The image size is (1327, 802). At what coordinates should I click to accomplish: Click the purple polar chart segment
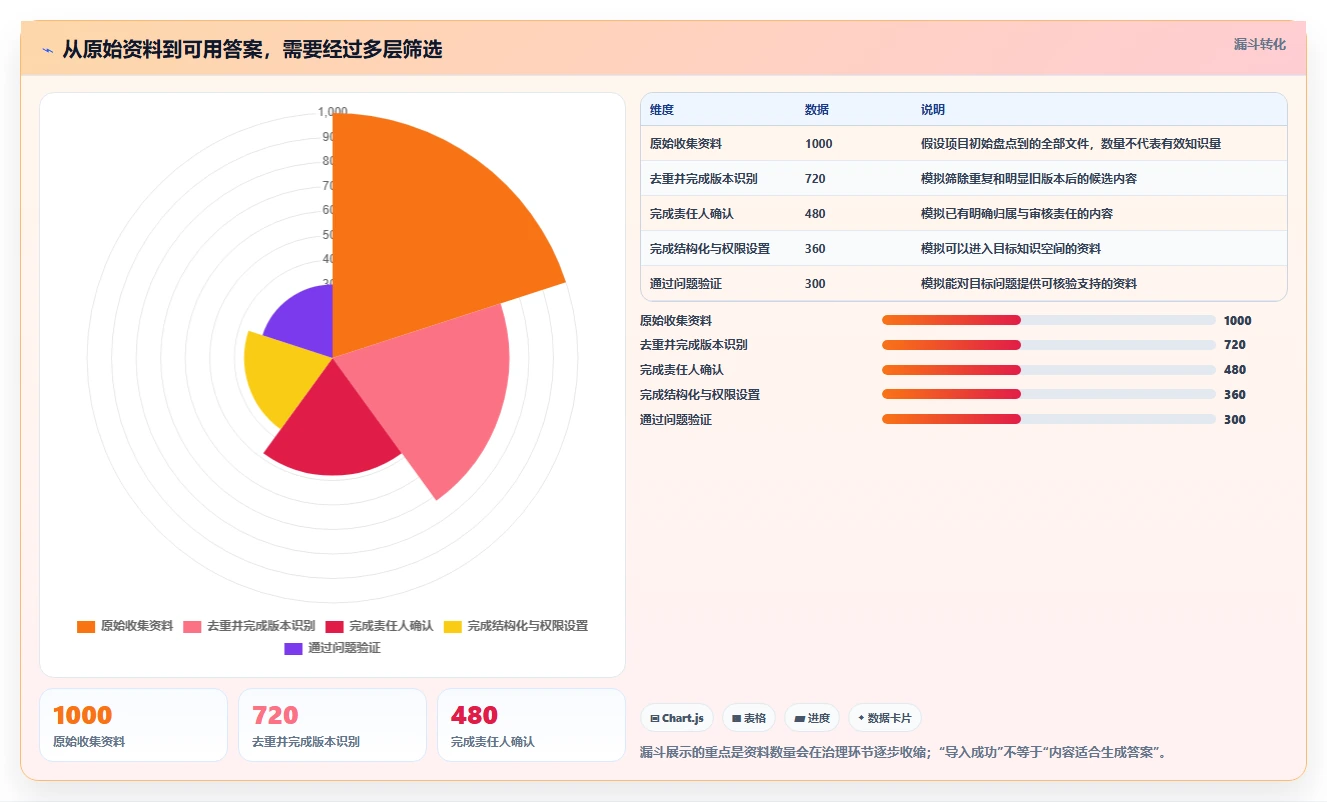tap(305, 325)
